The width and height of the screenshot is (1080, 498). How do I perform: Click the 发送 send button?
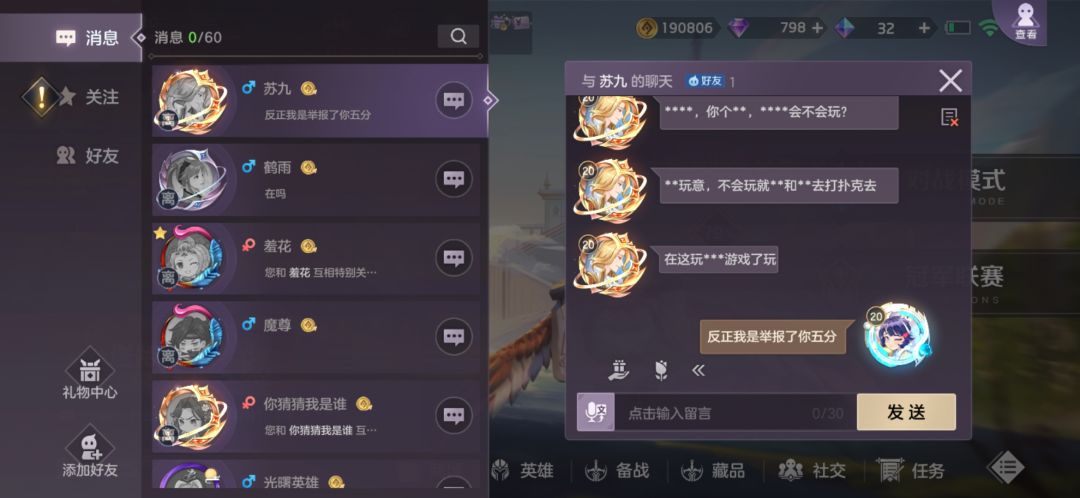pos(906,412)
